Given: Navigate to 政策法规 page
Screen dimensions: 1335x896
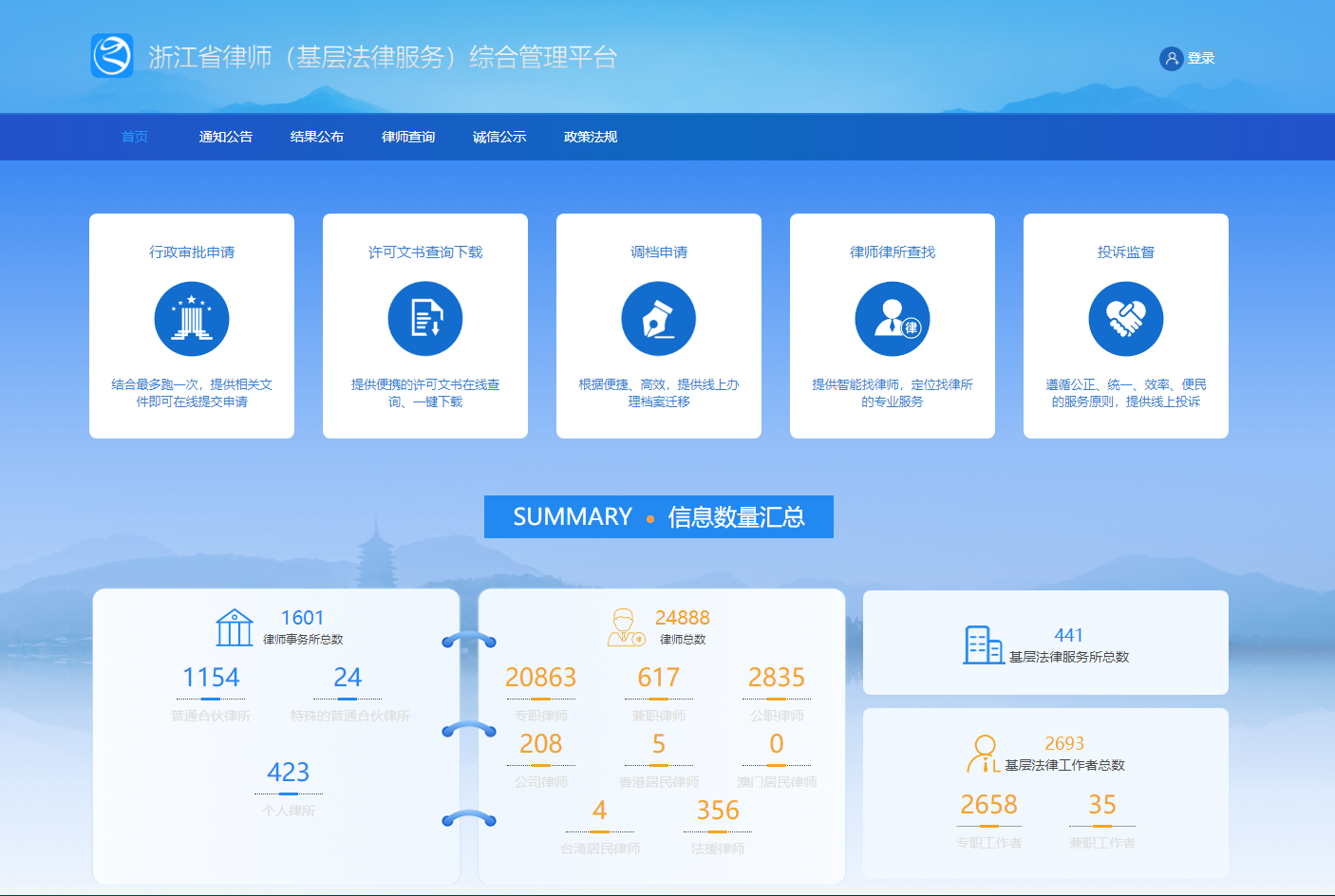Looking at the screenshot, I should tap(591, 137).
